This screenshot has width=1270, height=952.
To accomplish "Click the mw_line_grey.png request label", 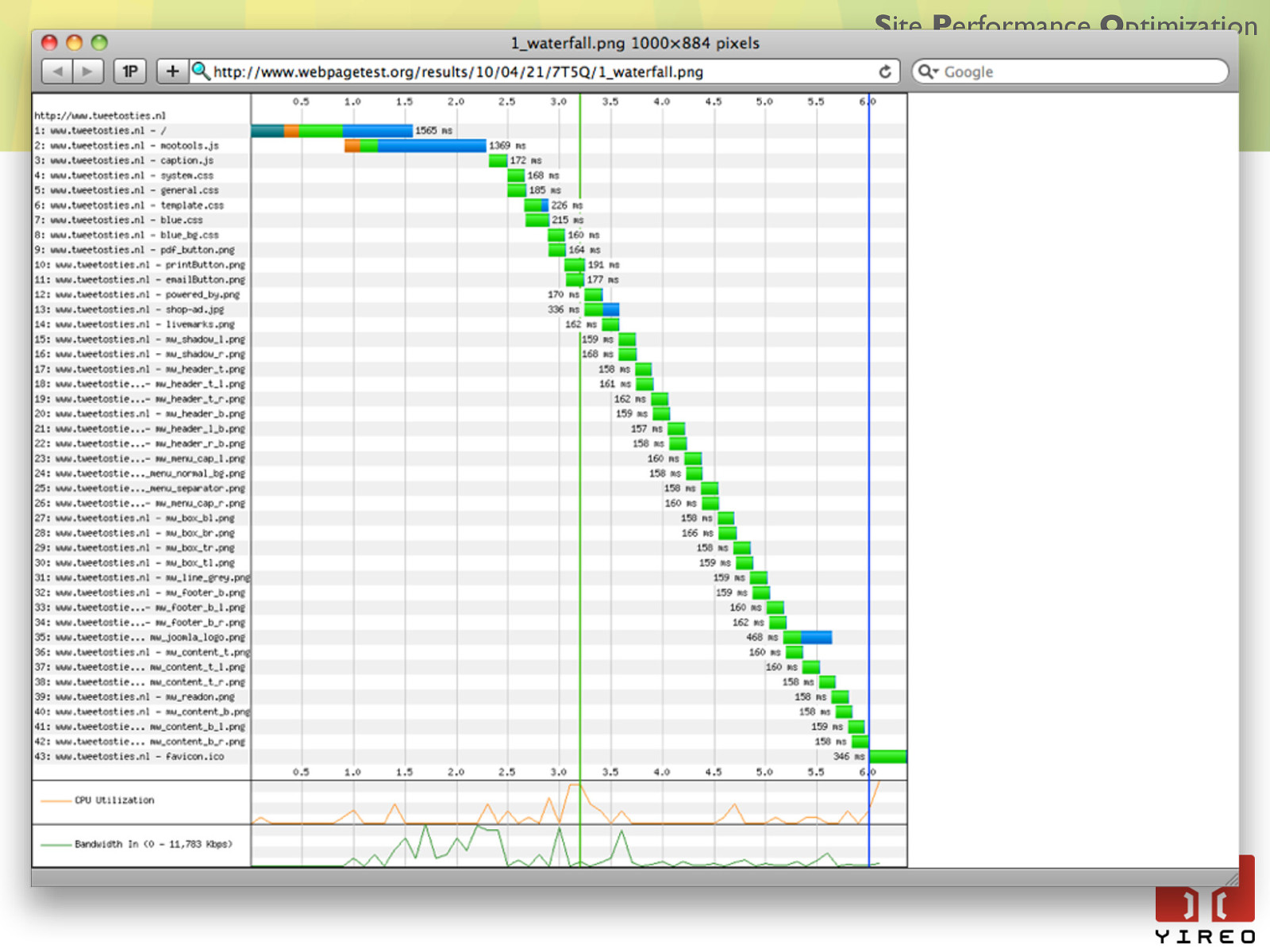I will [142, 578].
